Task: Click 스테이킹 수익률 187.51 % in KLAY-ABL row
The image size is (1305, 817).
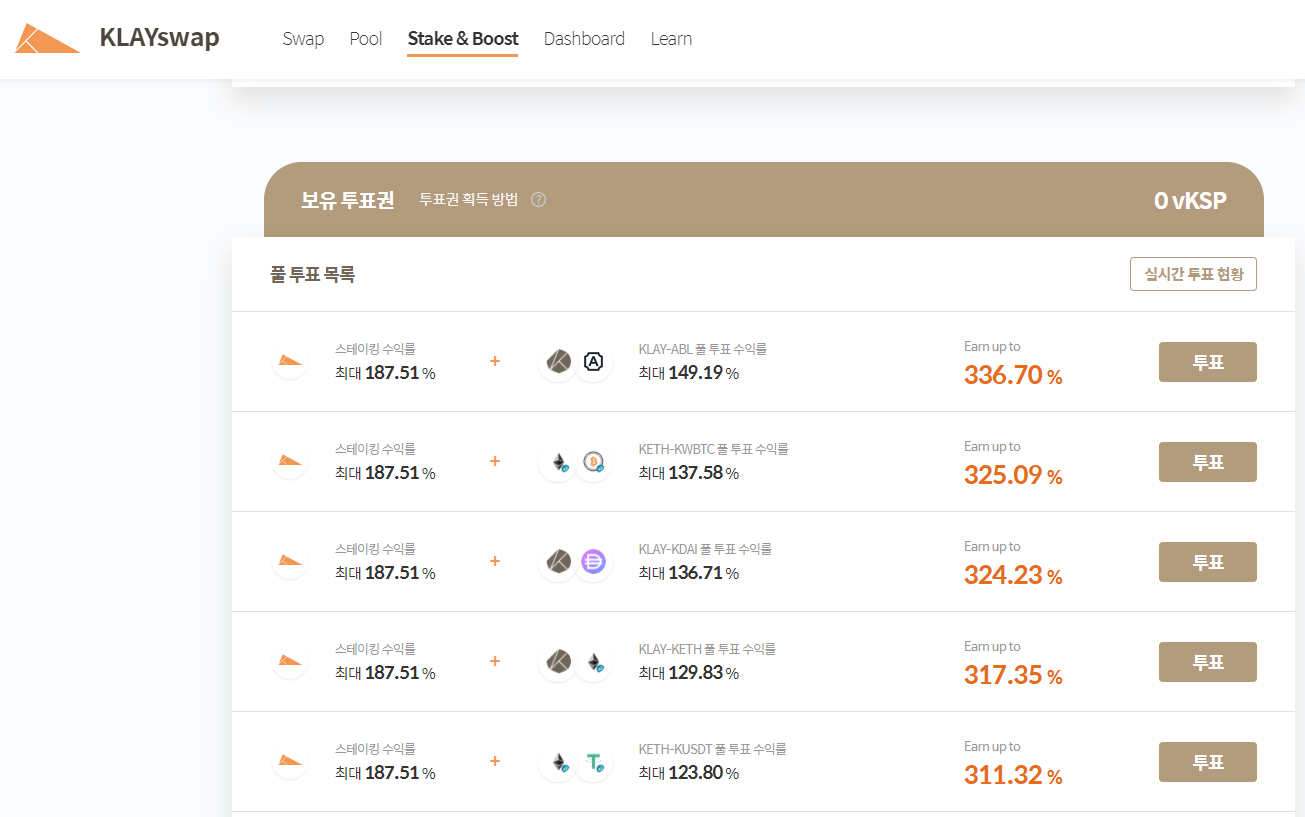Action: pos(385,362)
